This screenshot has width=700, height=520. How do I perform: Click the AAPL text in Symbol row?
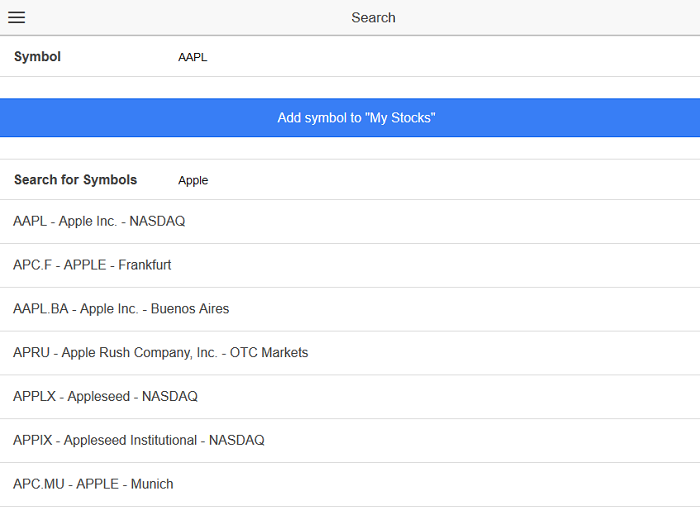pyautogui.click(x=192, y=58)
